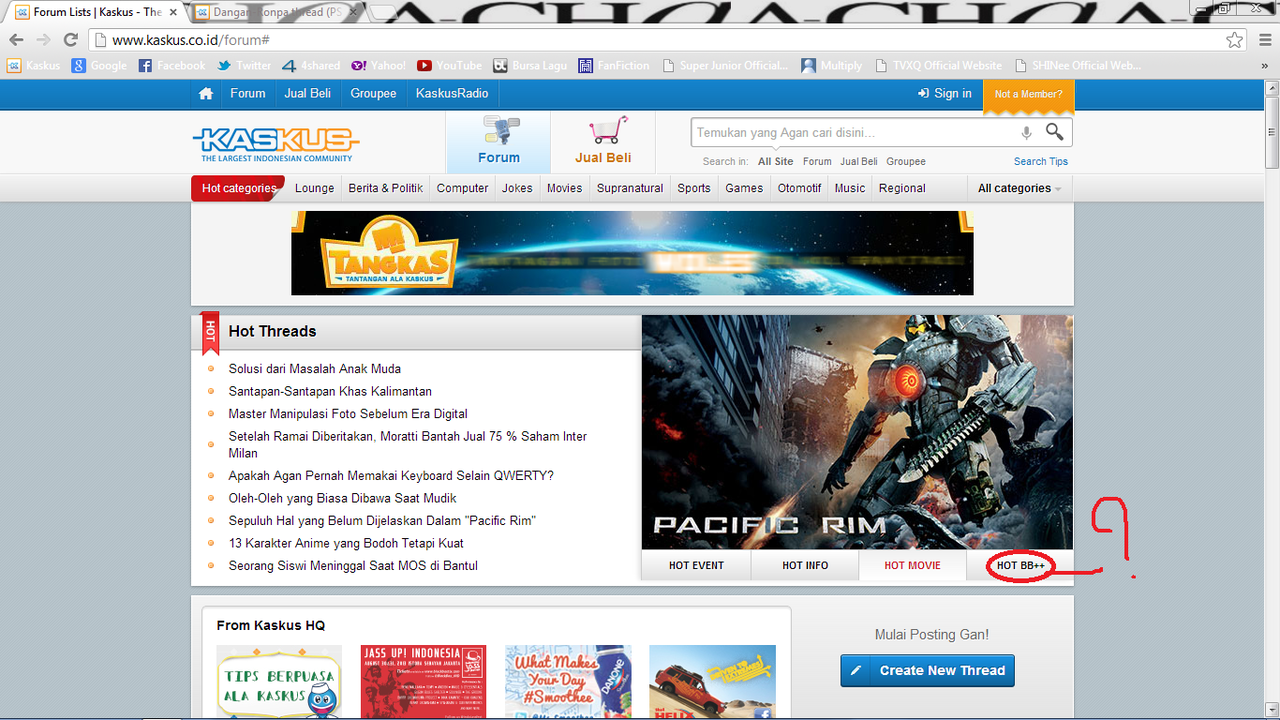Open the Lounge category
1280x720 pixels.
314,188
